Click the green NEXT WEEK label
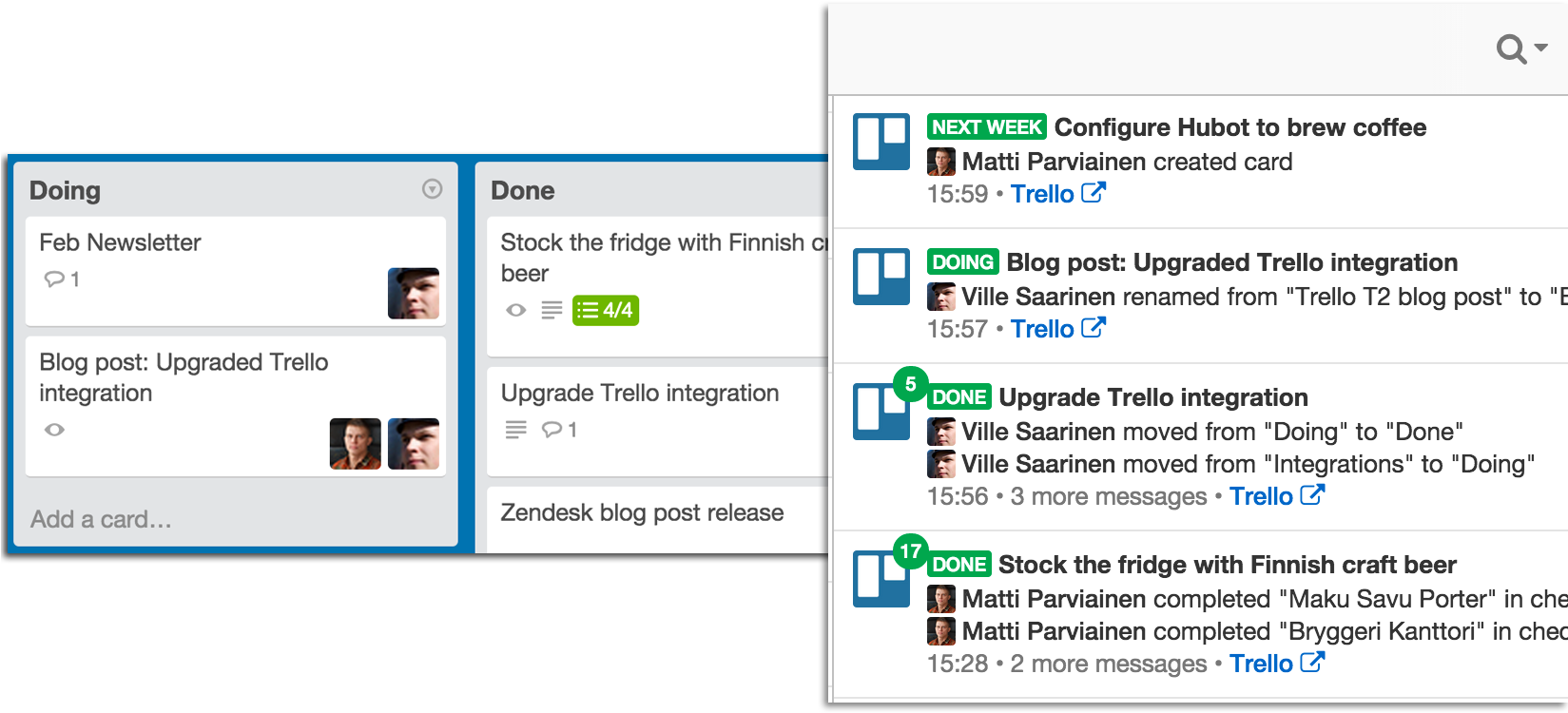The height and width of the screenshot is (713, 1568). pos(986,127)
